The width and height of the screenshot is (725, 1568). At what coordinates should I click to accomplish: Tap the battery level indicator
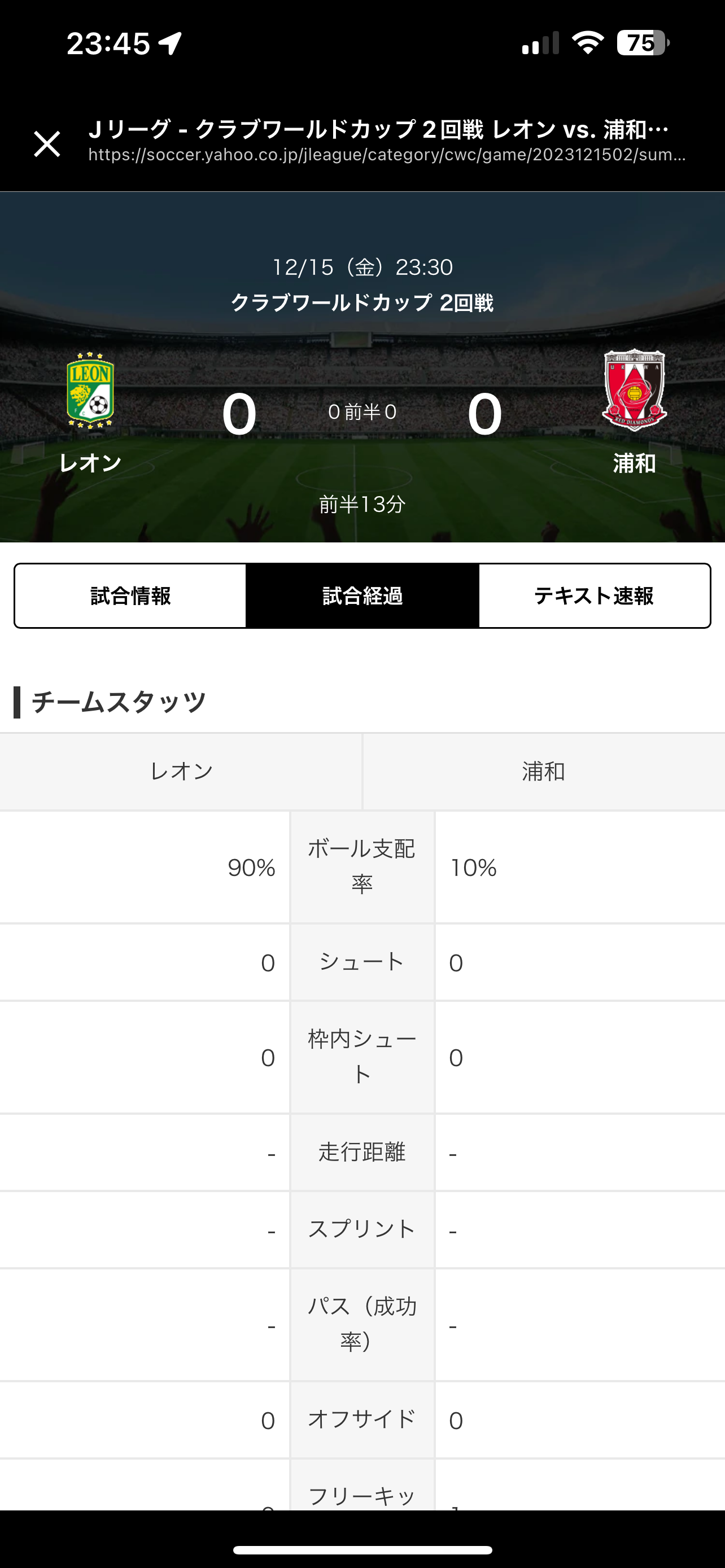click(643, 43)
